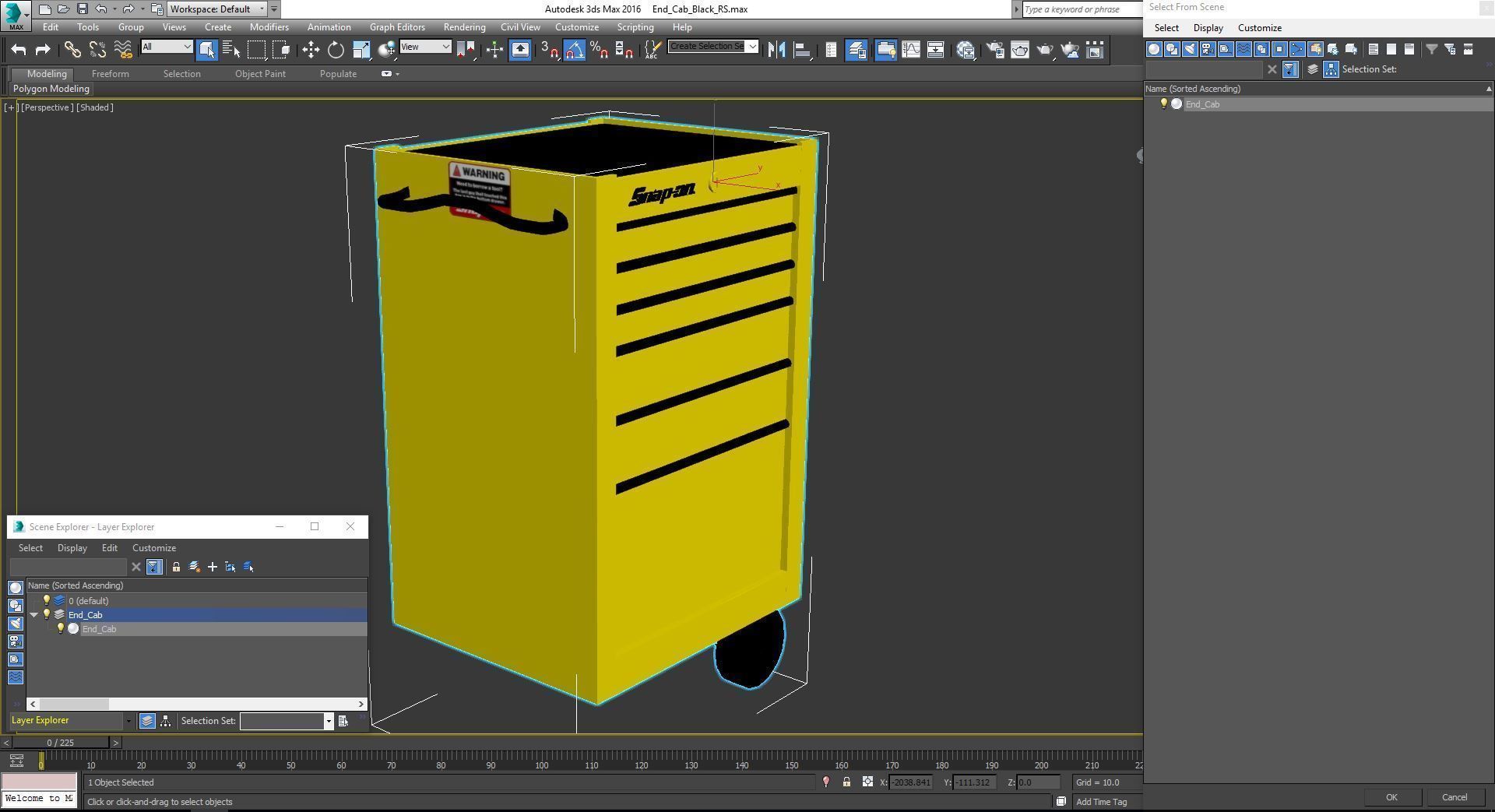Screen dimensions: 1495x812
Task: Open the Render Setup dialog
Action: pos(995,50)
